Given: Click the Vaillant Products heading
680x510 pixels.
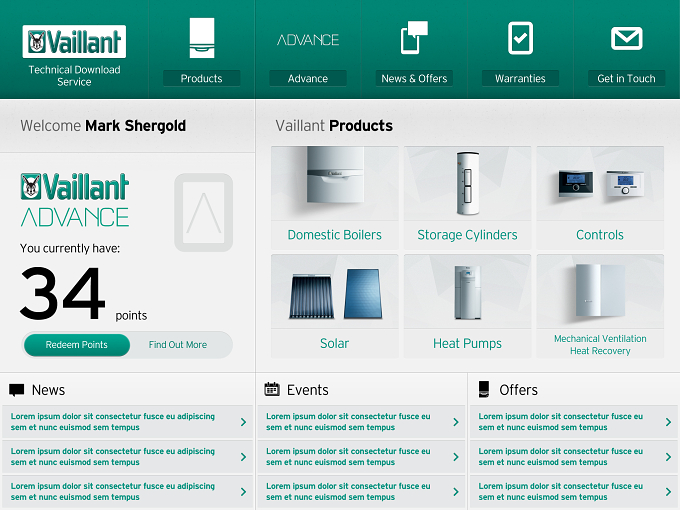Looking at the screenshot, I should pos(334,126).
